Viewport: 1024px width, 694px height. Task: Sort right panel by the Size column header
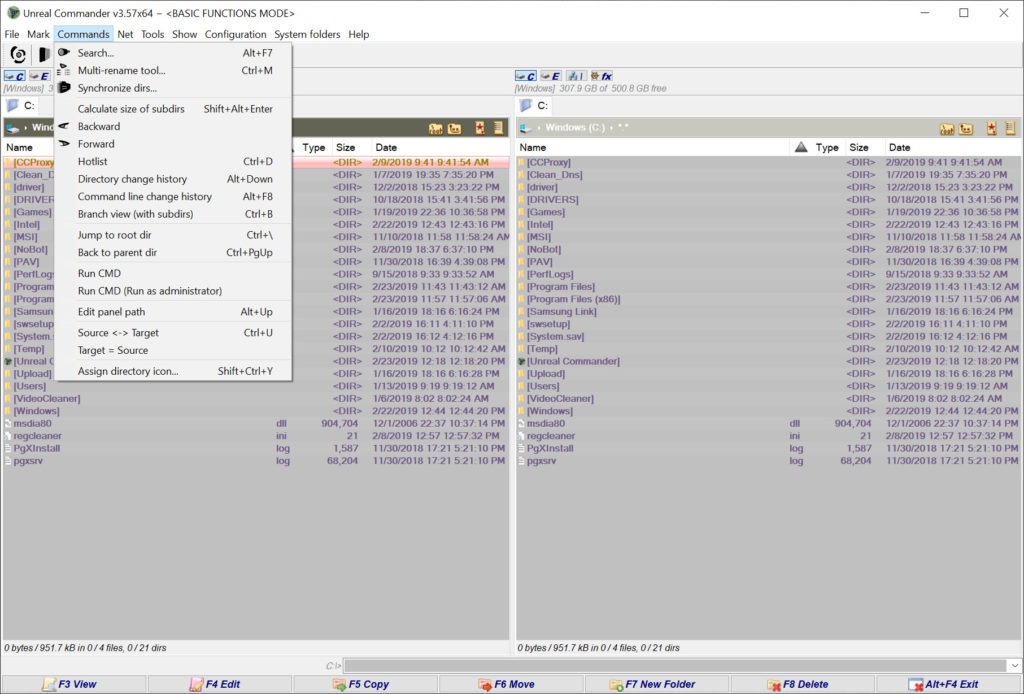point(865,148)
